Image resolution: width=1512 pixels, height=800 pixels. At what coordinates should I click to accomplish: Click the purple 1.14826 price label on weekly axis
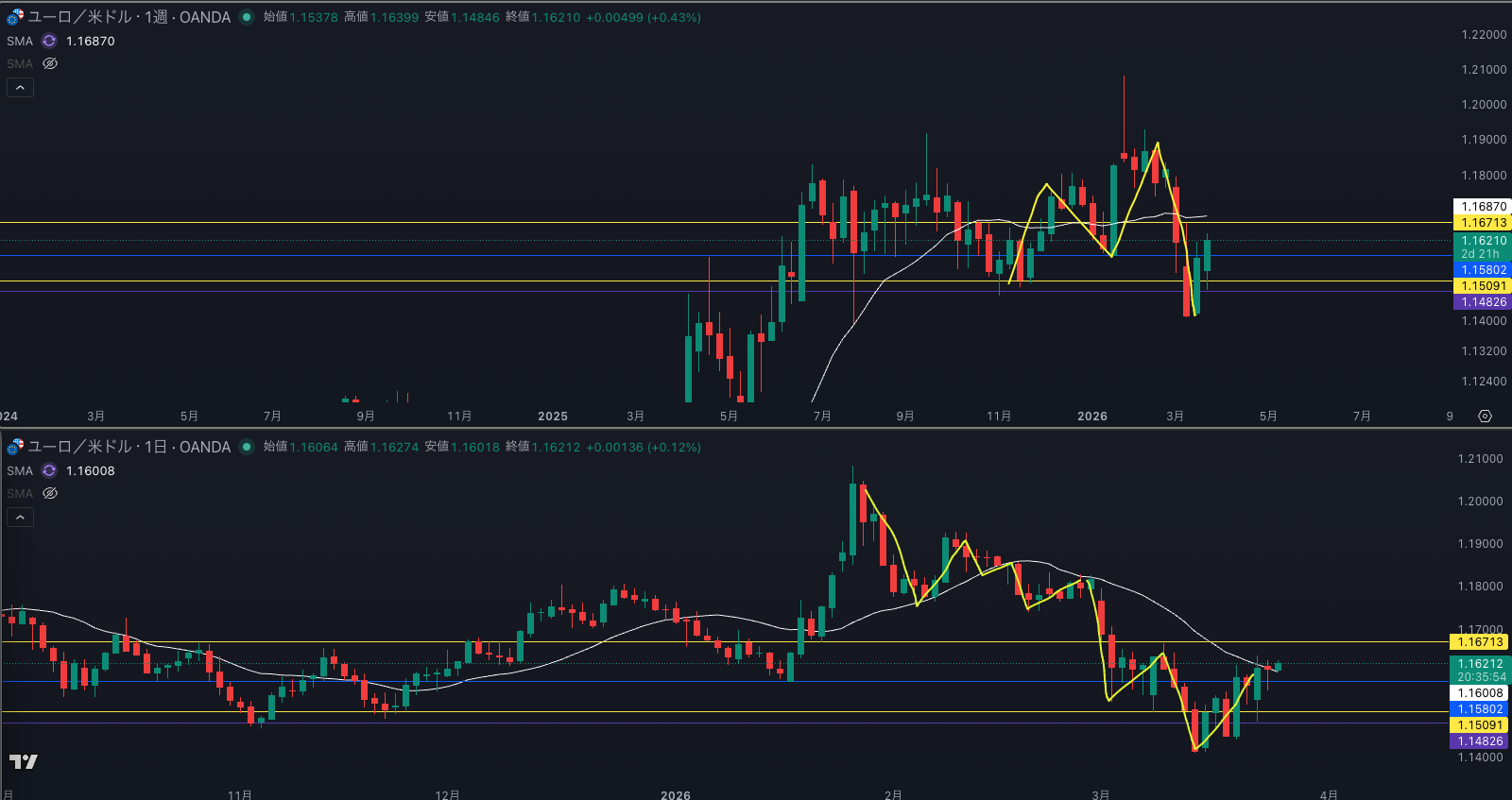pyautogui.click(x=1483, y=302)
